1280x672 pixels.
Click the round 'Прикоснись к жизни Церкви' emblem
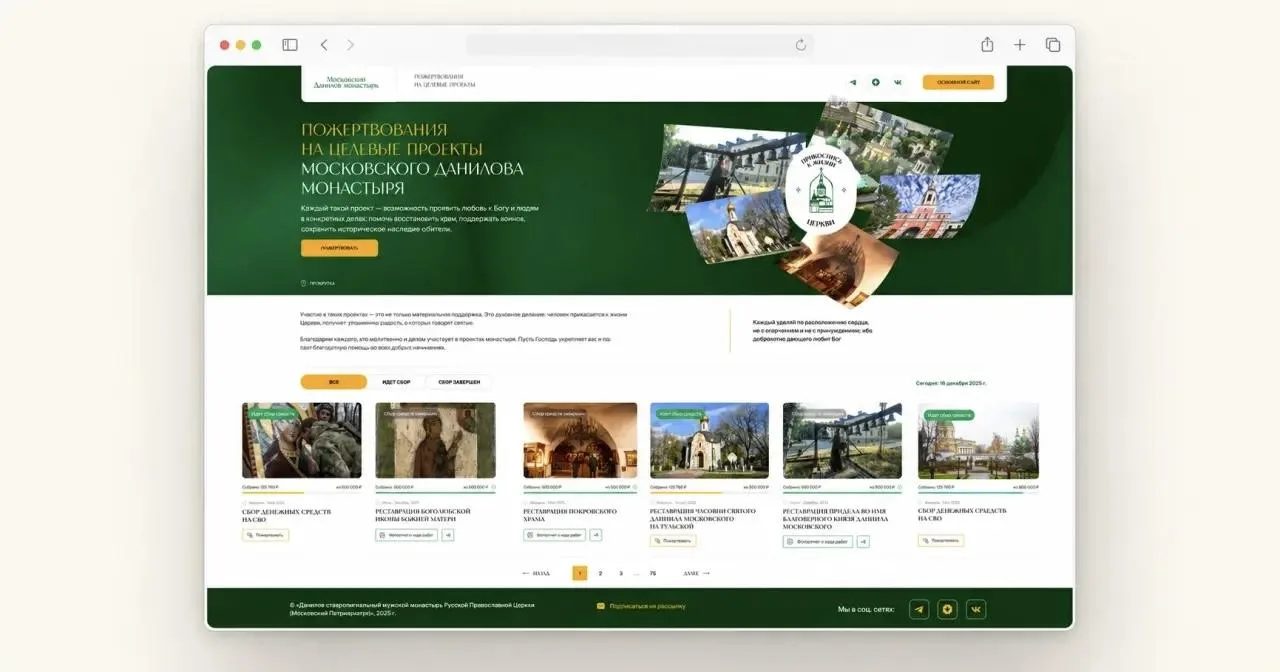pos(822,190)
